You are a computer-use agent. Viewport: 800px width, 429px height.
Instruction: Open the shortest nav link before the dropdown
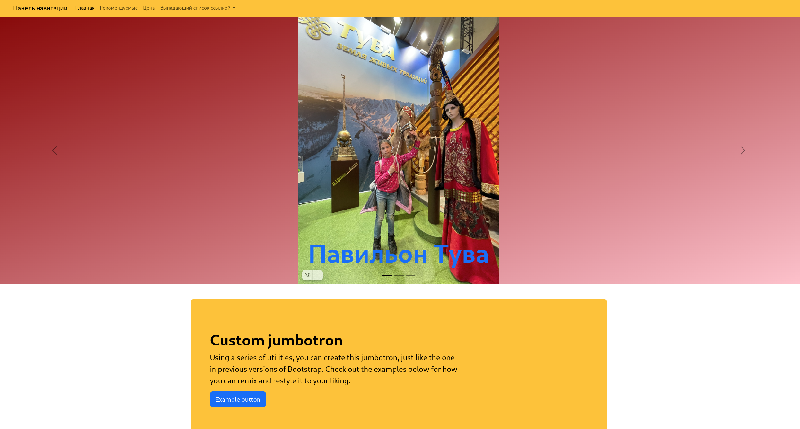click(148, 8)
